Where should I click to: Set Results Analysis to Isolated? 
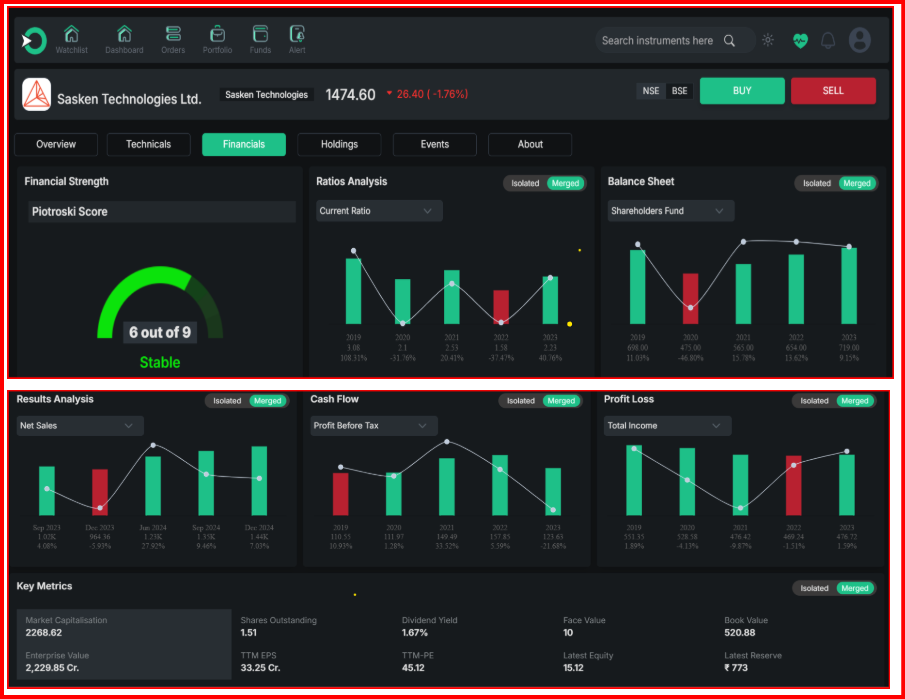227,401
